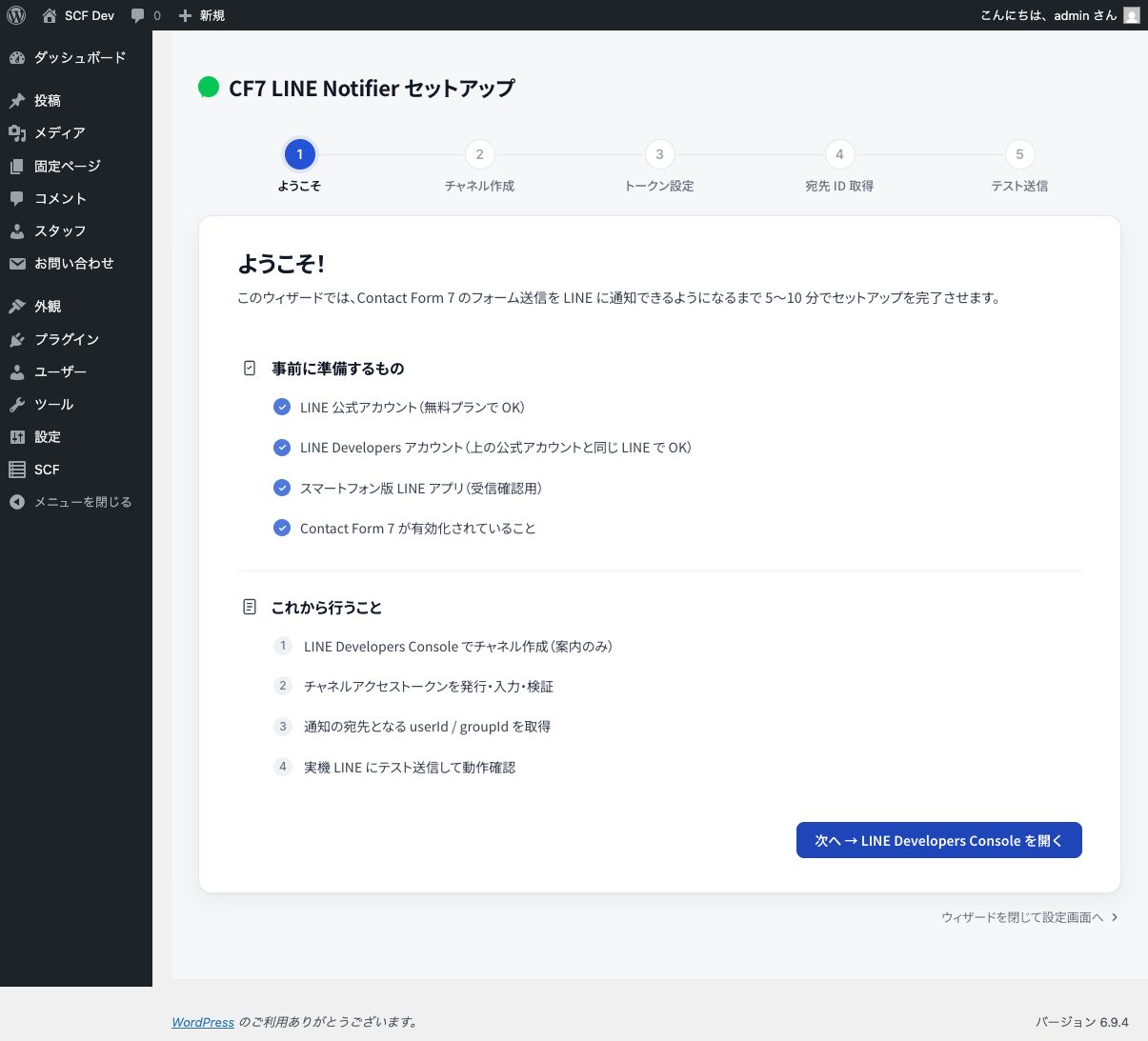
Task: Click バージョン 6.9.4 footer text
Action: pos(1082,1022)
